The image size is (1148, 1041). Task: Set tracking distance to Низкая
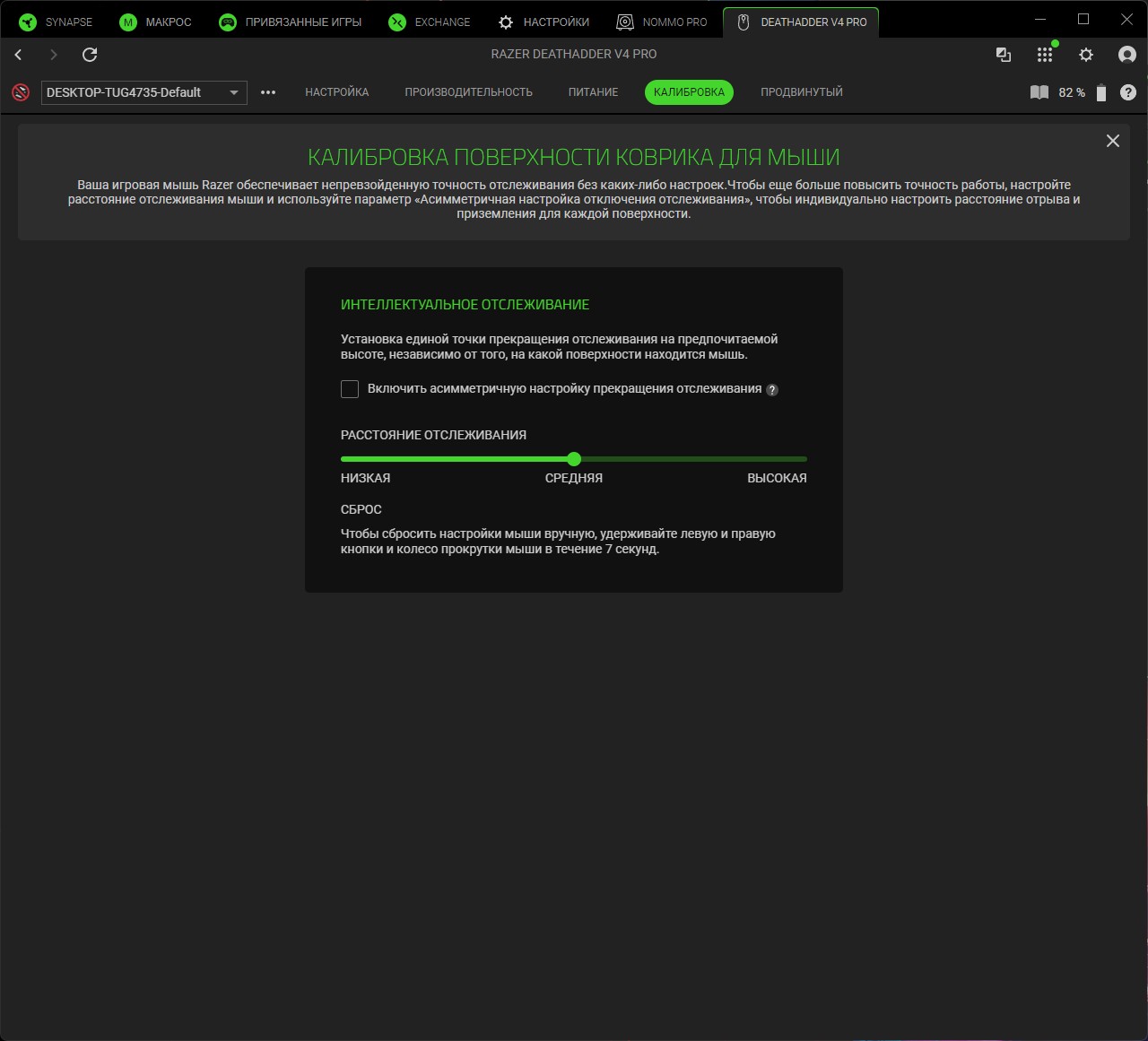click(365, 478)
